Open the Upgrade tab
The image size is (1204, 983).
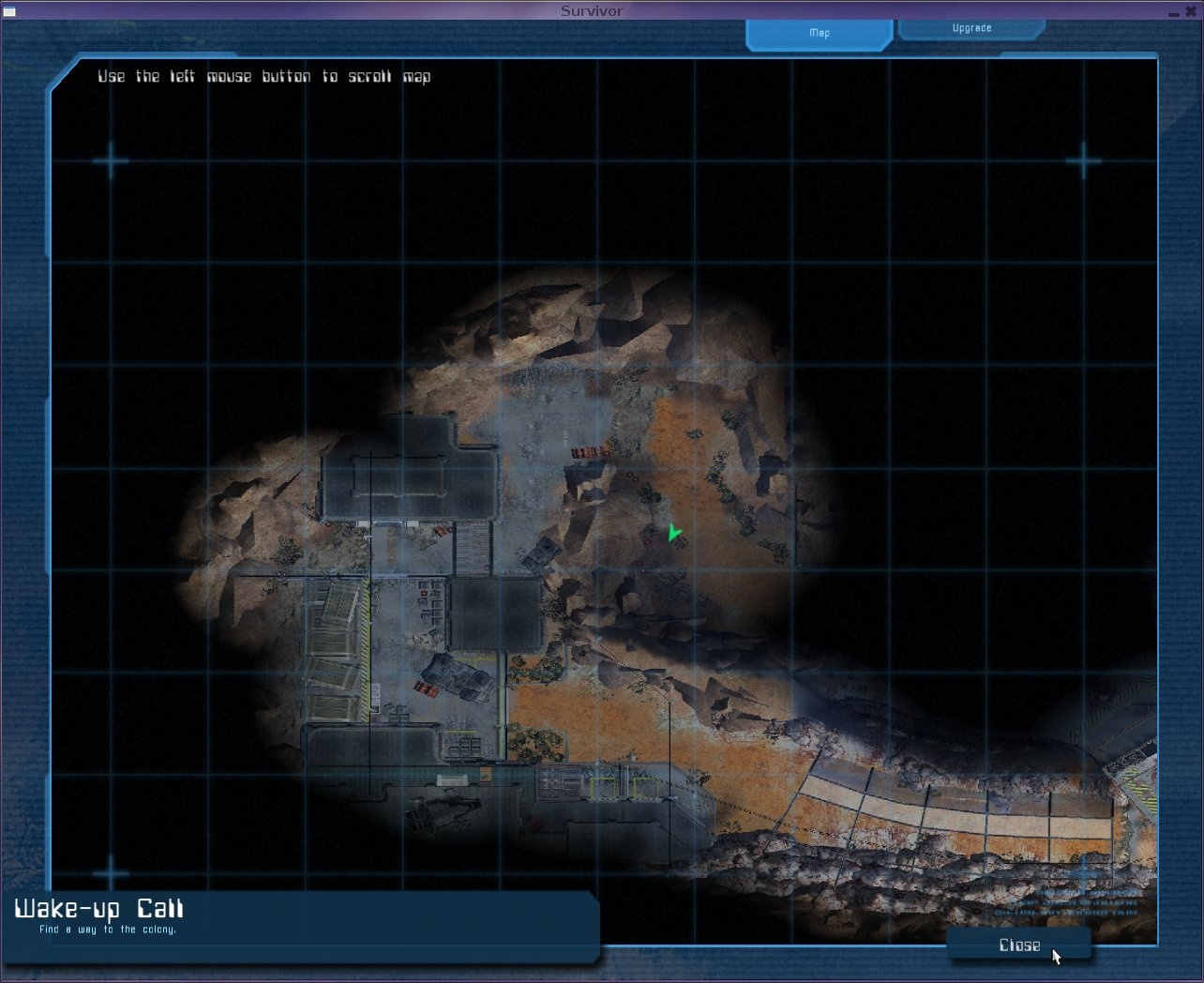click(x=971, y=28)
